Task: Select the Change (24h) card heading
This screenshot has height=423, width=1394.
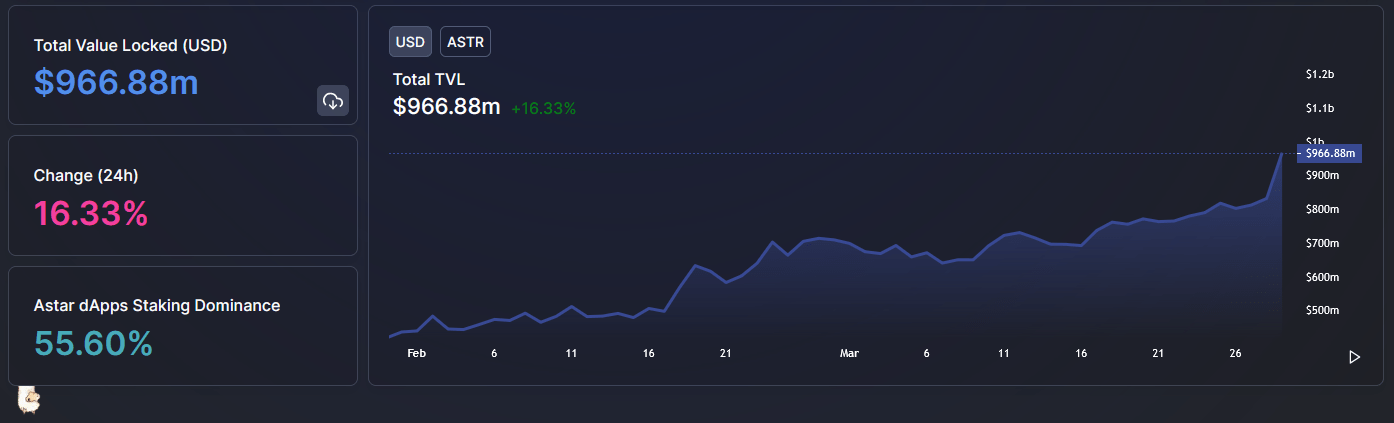Action: (86, 175)
